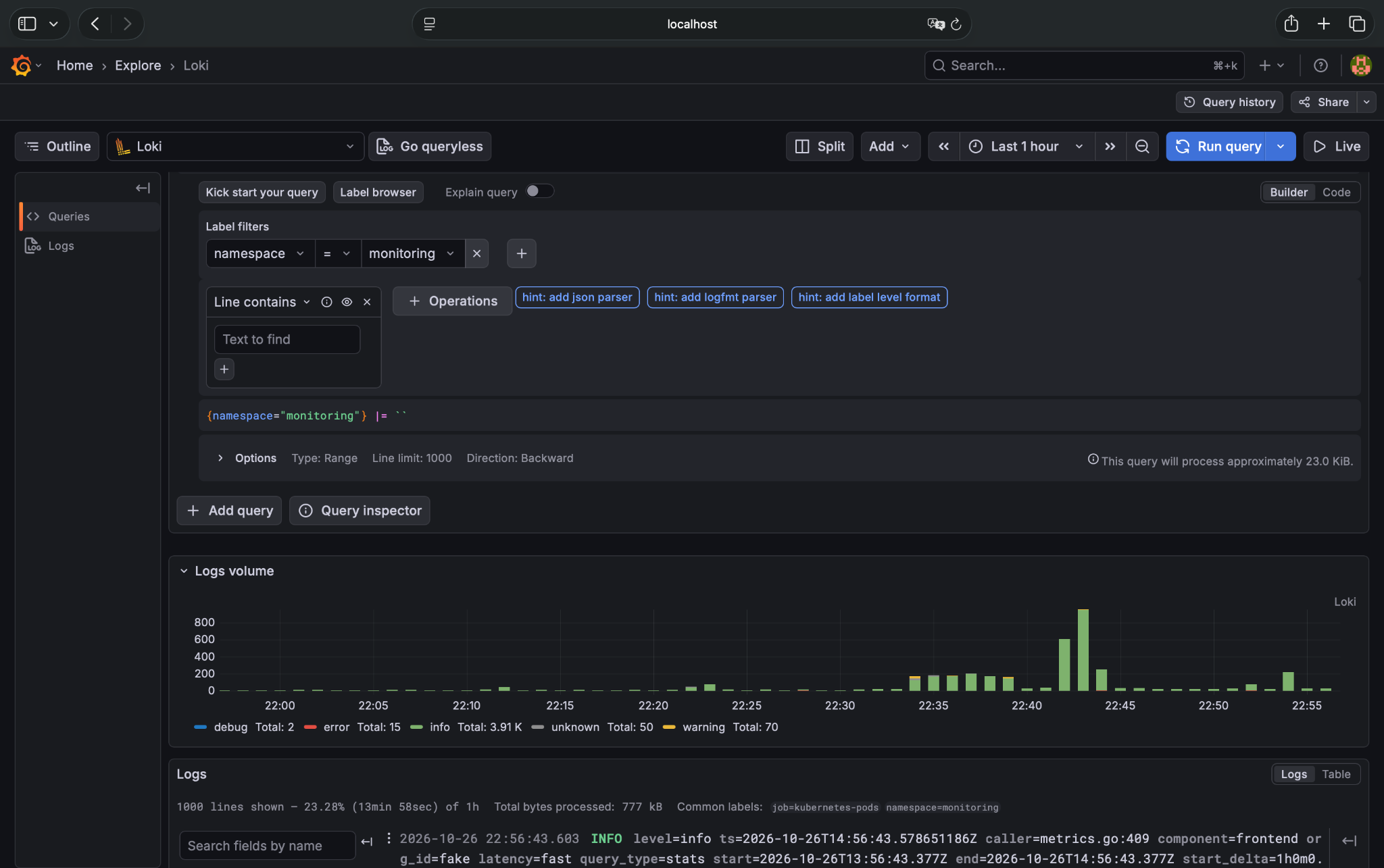Remove the Line contains operation
Viewport: 1384px width, 868px height.
click(367, 302)
